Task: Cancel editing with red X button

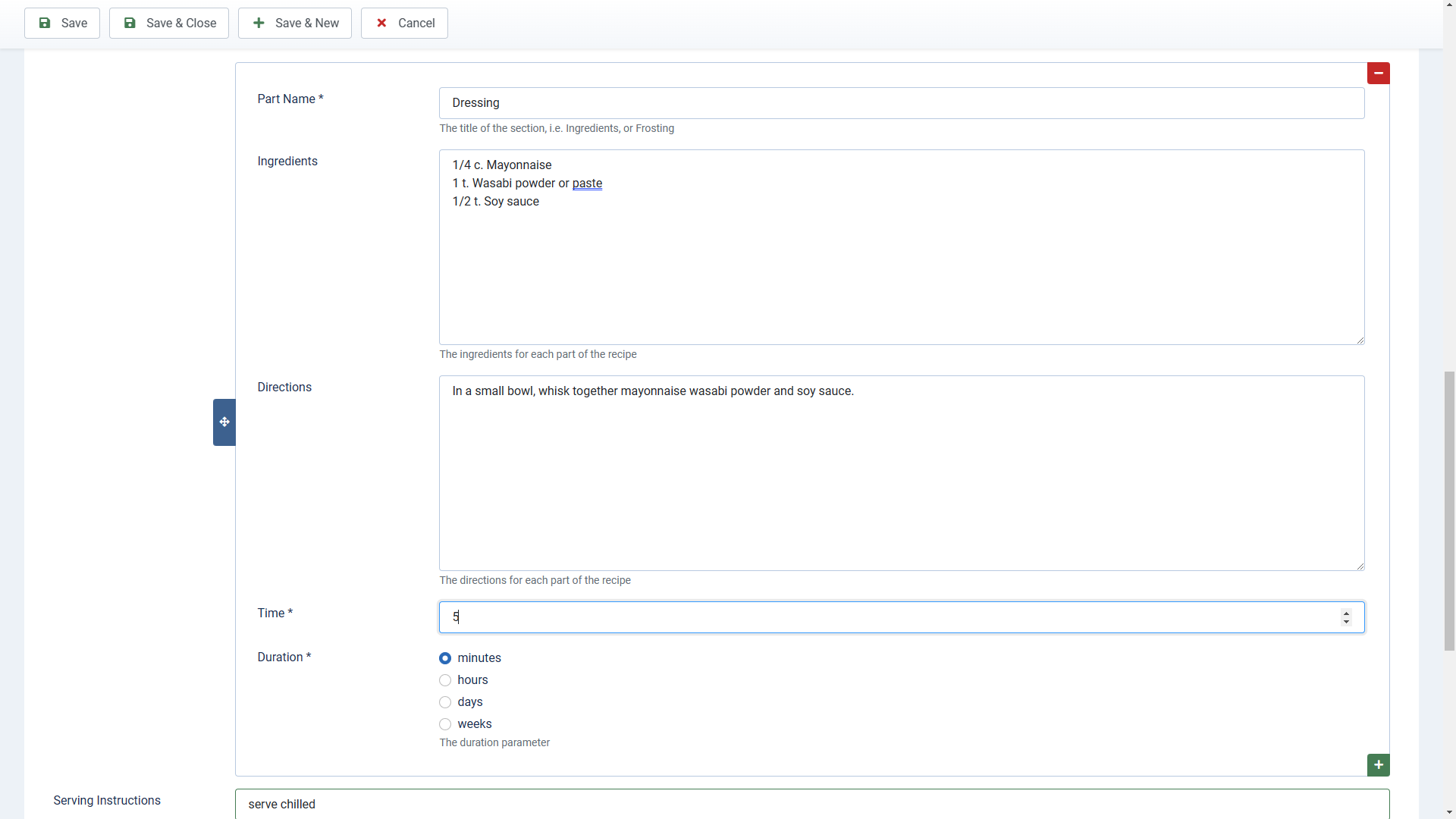Action: (x=404, y=23)
